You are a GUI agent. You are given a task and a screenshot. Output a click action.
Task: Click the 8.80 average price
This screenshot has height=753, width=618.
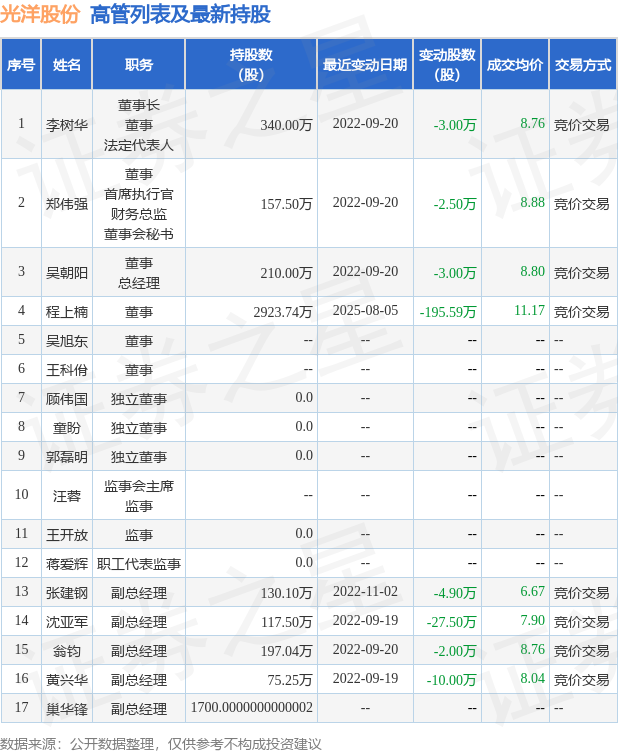click(x=533, y=271)
